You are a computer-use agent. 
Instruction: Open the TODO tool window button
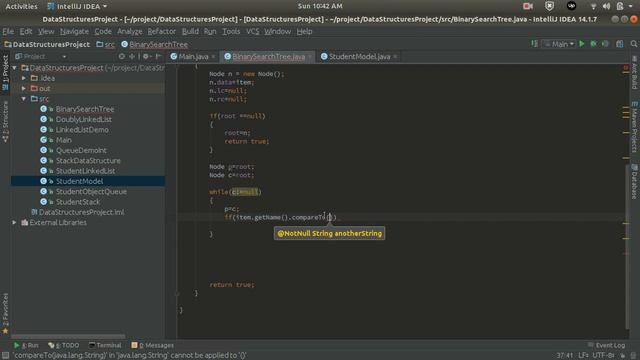click(64, 345)
